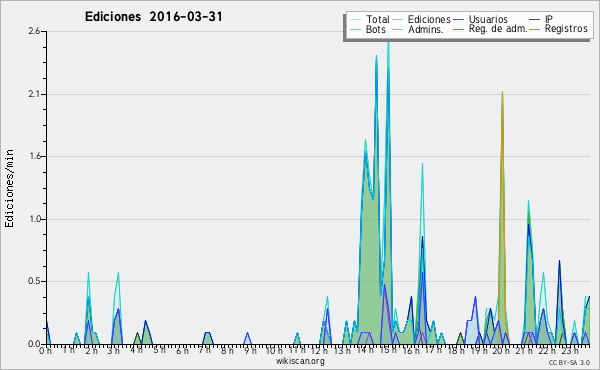
Task: Click the 'Admins.' legend entry
Action: pos(426,29)
